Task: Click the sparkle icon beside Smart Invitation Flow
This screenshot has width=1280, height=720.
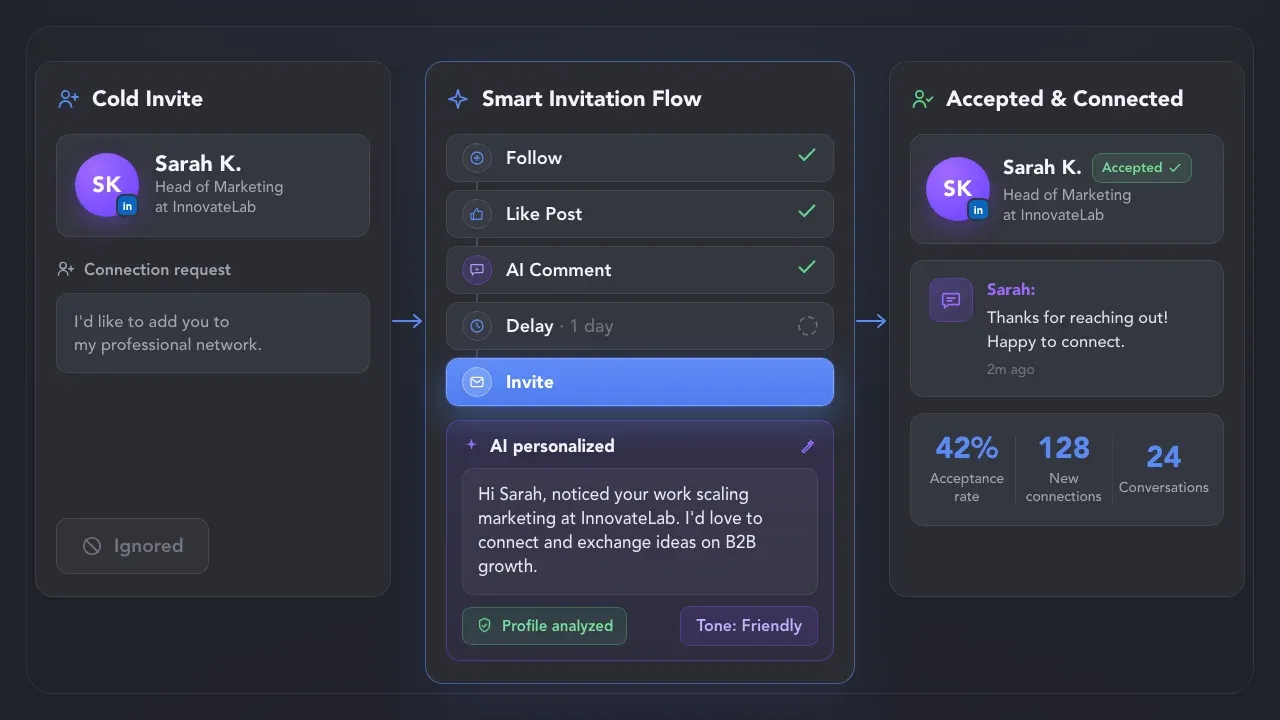Action: click(x=458, y=99)
